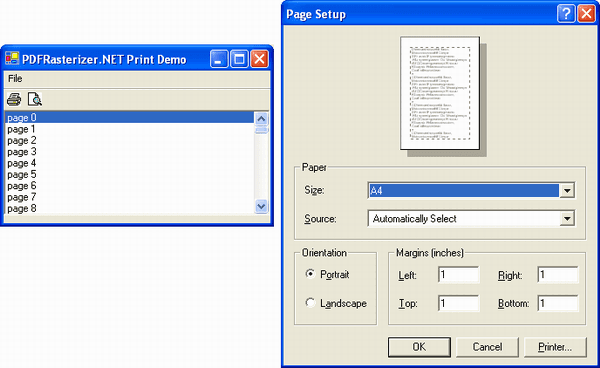Open the Printer... settings button
The width and height of the screenshot is (600, 368).
pos(555,347)
